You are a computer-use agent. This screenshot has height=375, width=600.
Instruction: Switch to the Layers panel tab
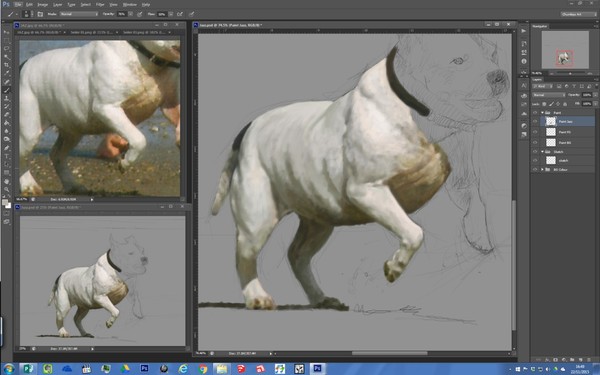coord(538,79)
